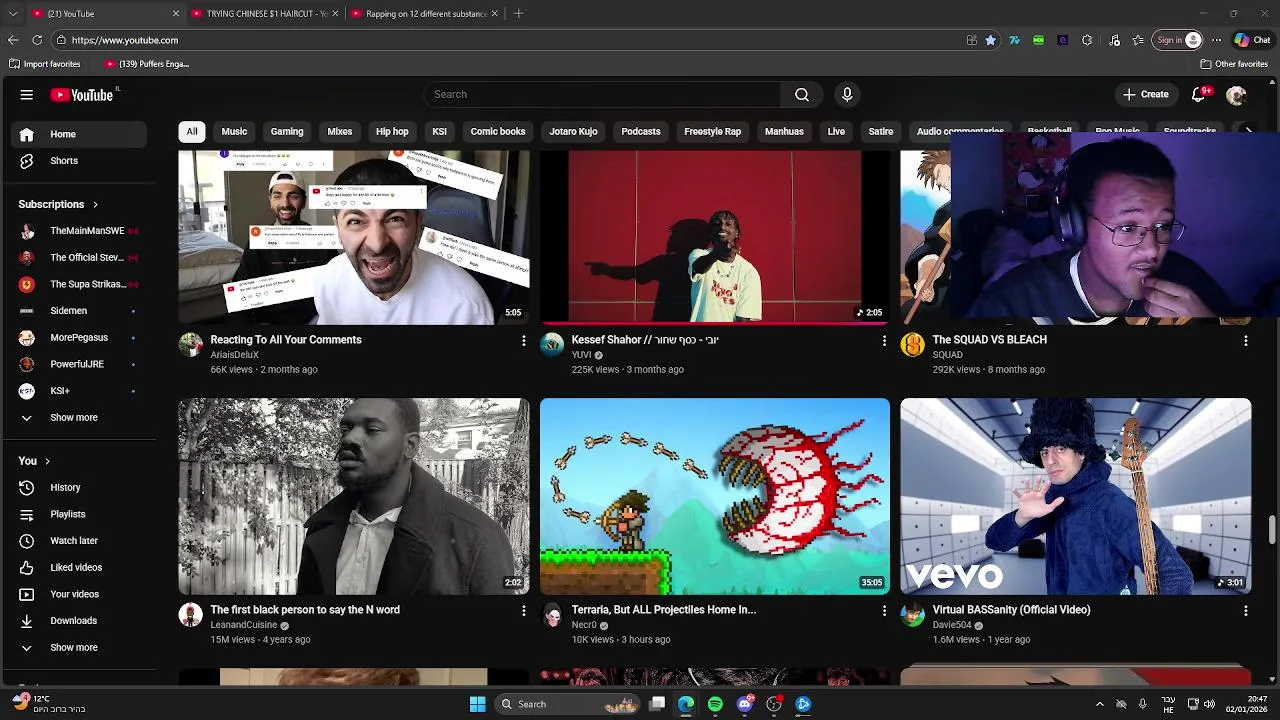This screenshot has height=720, width=1280.
Task: Start voice search with microphone icon
Action: coord(847,94)
